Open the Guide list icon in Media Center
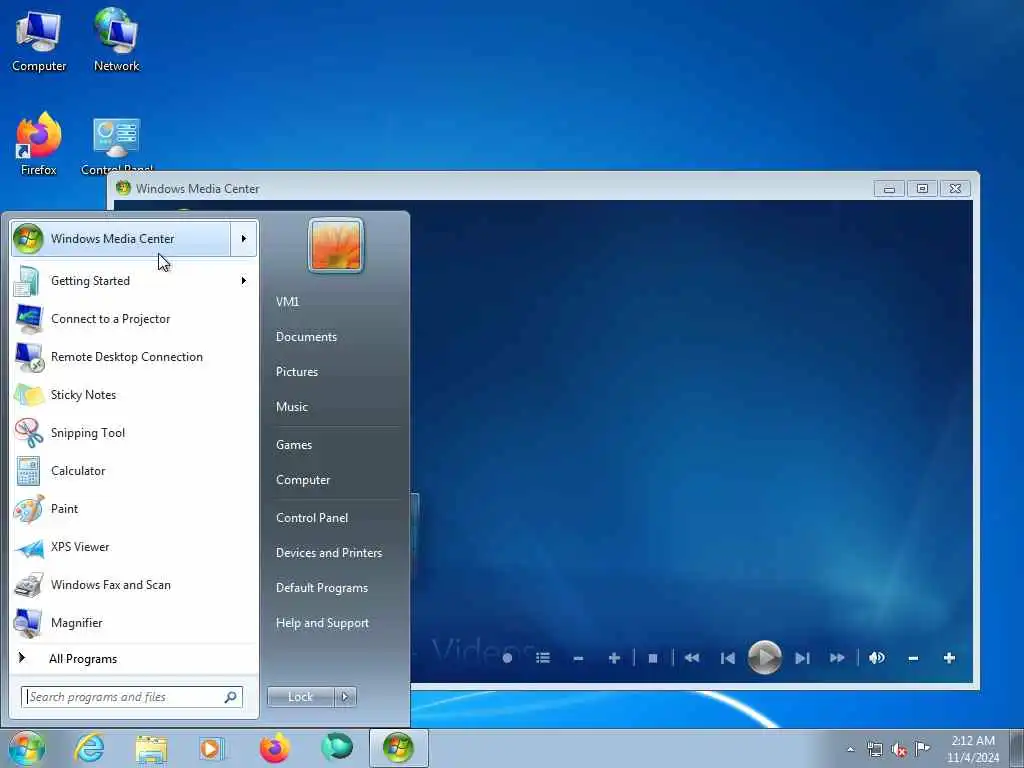The width and height of the screenshot is (1024, 768). coord(543,658)
